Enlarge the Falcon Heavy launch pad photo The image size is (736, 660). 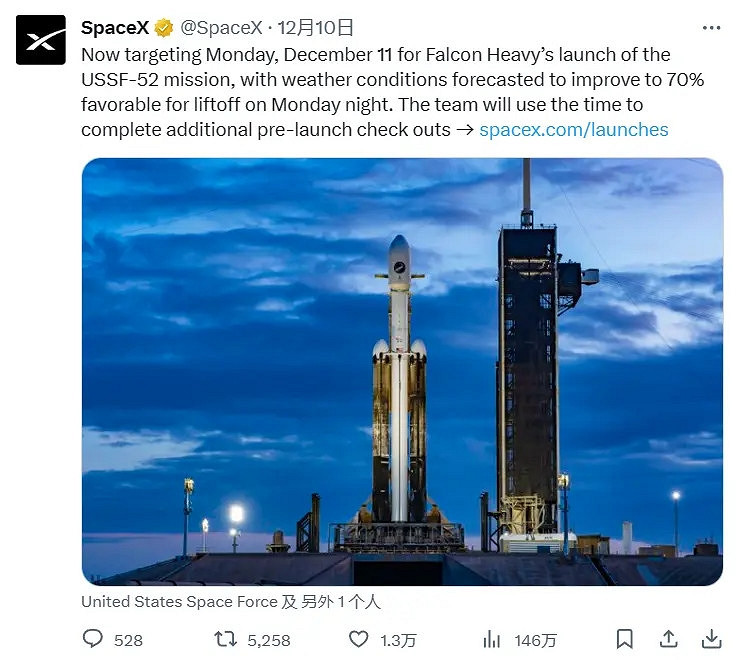(402, 370)
